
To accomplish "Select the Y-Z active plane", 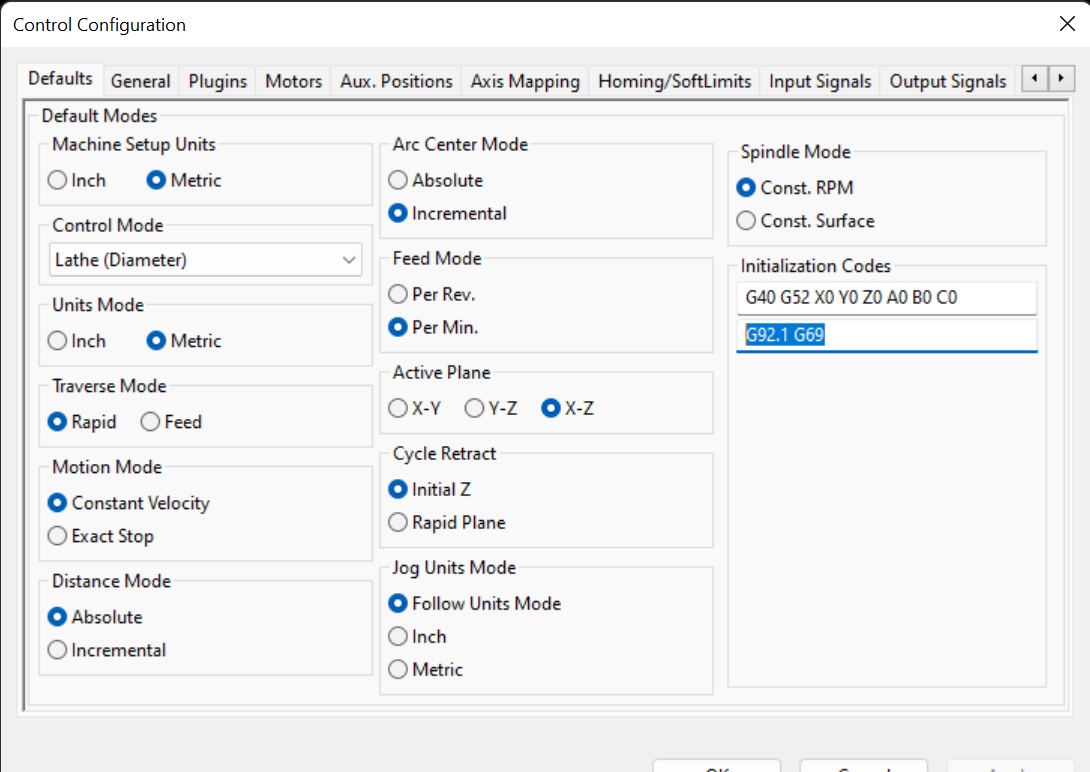I will [475, 408].
